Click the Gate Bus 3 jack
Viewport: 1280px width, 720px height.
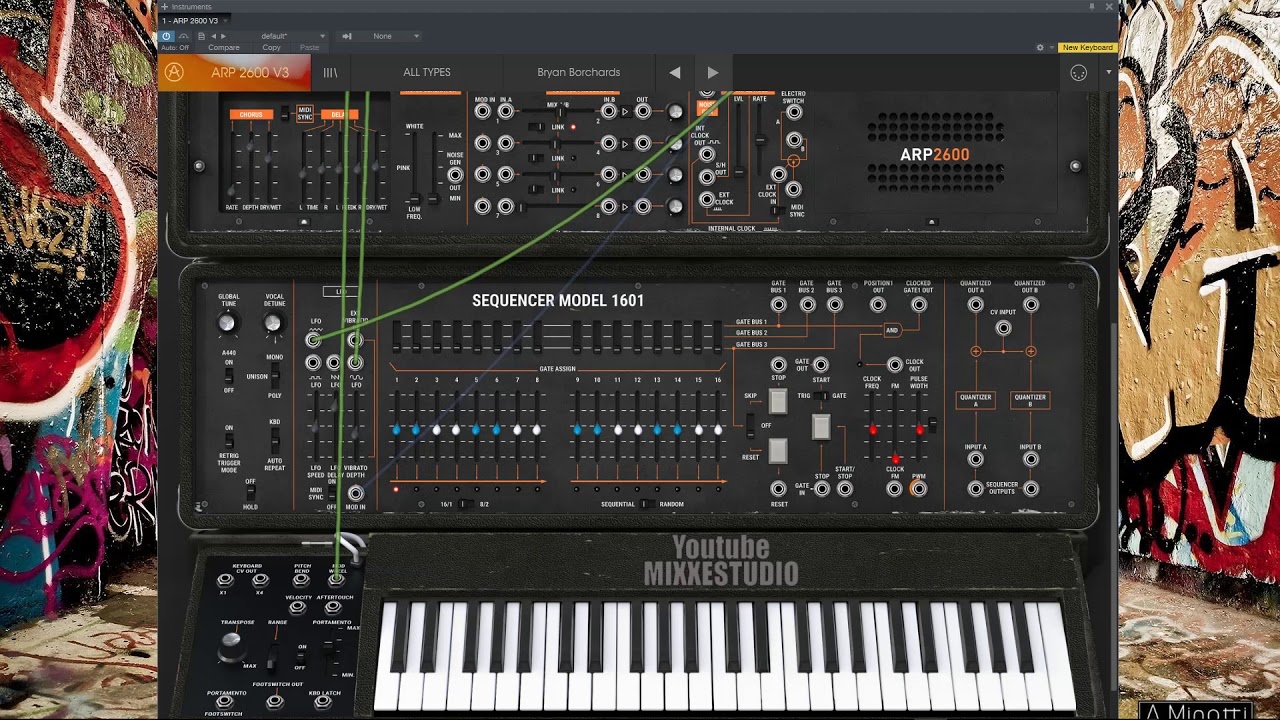(834, 304)
